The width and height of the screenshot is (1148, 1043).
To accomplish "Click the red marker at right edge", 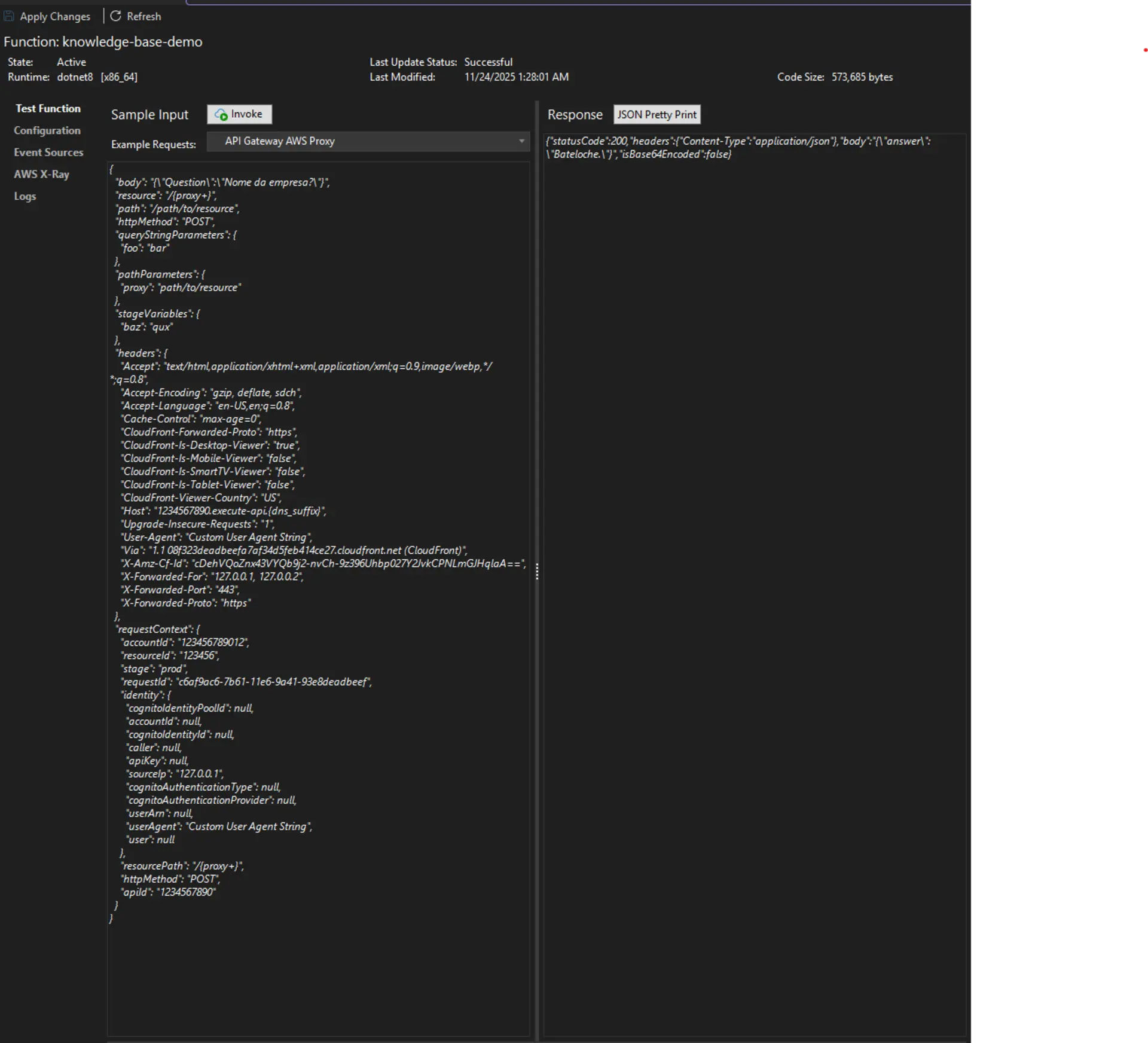I will 1145,53.
